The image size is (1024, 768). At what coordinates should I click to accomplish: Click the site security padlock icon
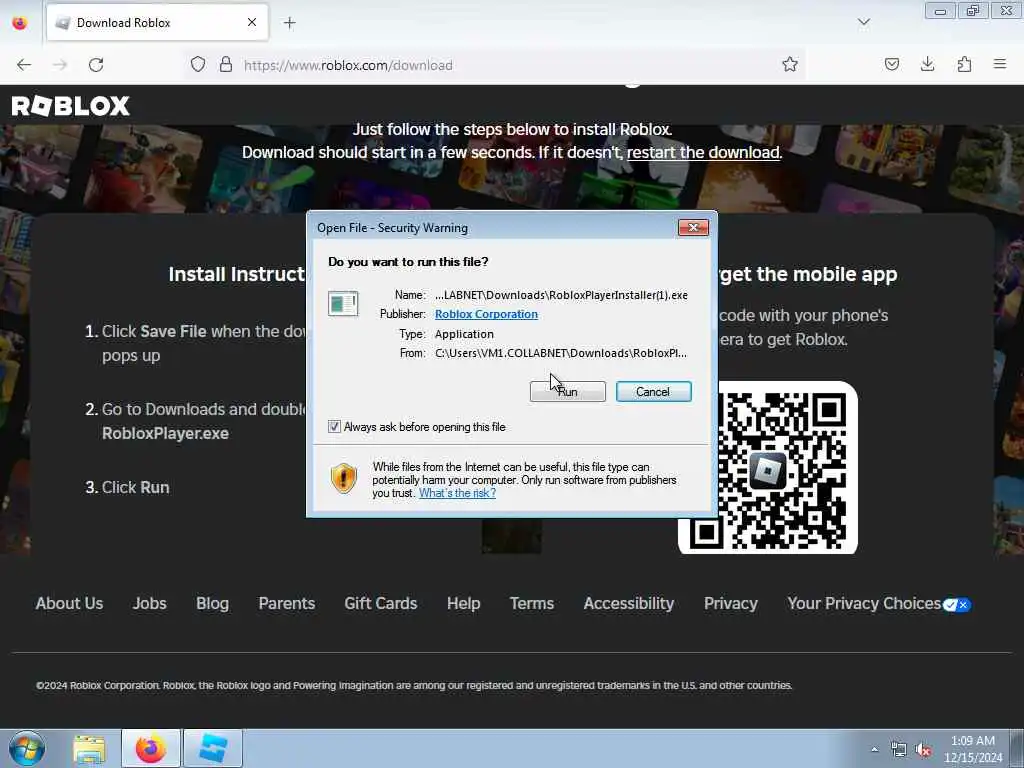pos(226,65)
